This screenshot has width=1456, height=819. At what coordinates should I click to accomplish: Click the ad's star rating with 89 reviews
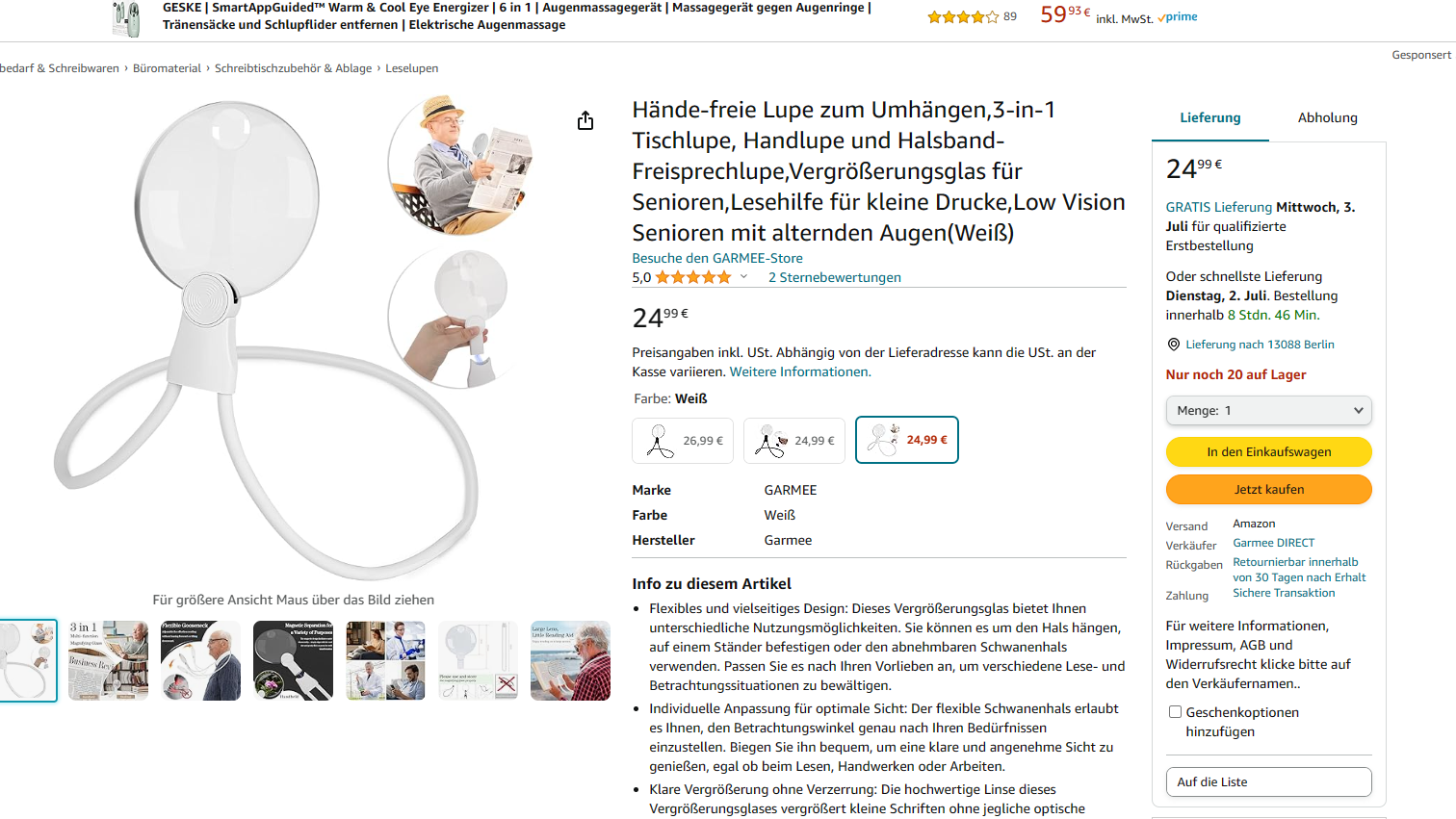click(972, 16)
